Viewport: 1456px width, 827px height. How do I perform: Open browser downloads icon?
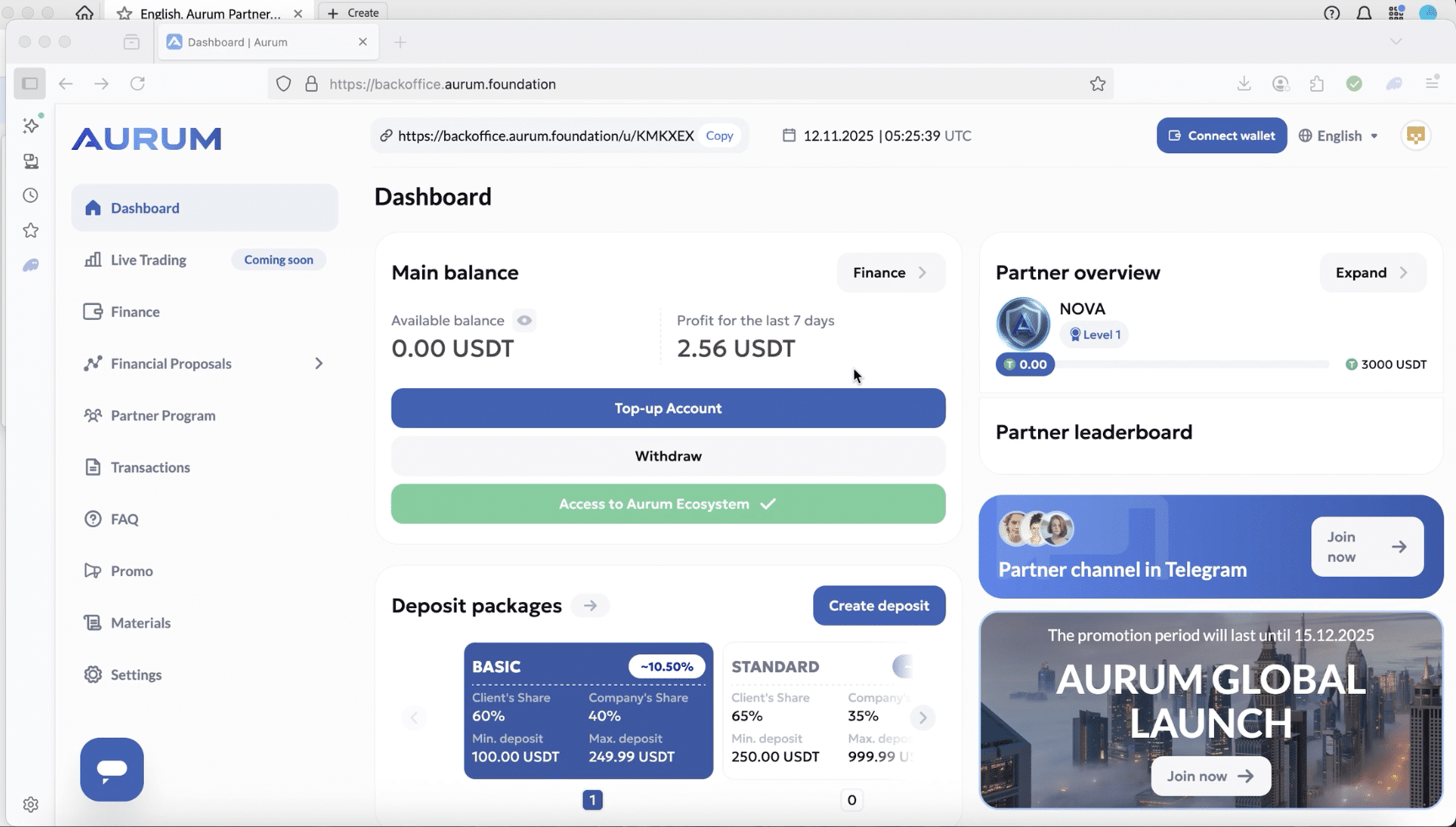(1244, 83)
